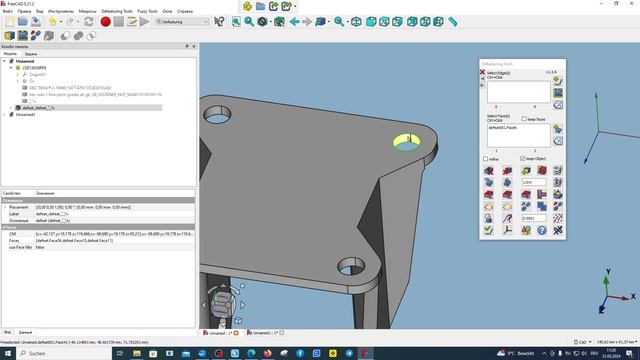Viewport: 640px width, 360px height.
Task: Open Telegram from the taskbar
Action: click(349, 353)
